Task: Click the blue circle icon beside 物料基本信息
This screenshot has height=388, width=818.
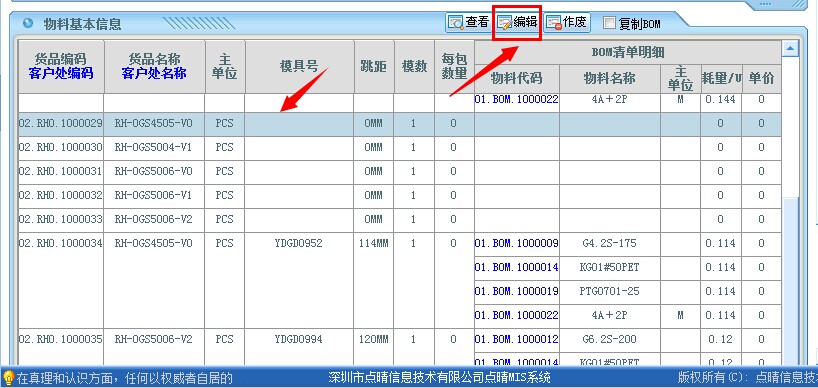Action: point(28,23)
